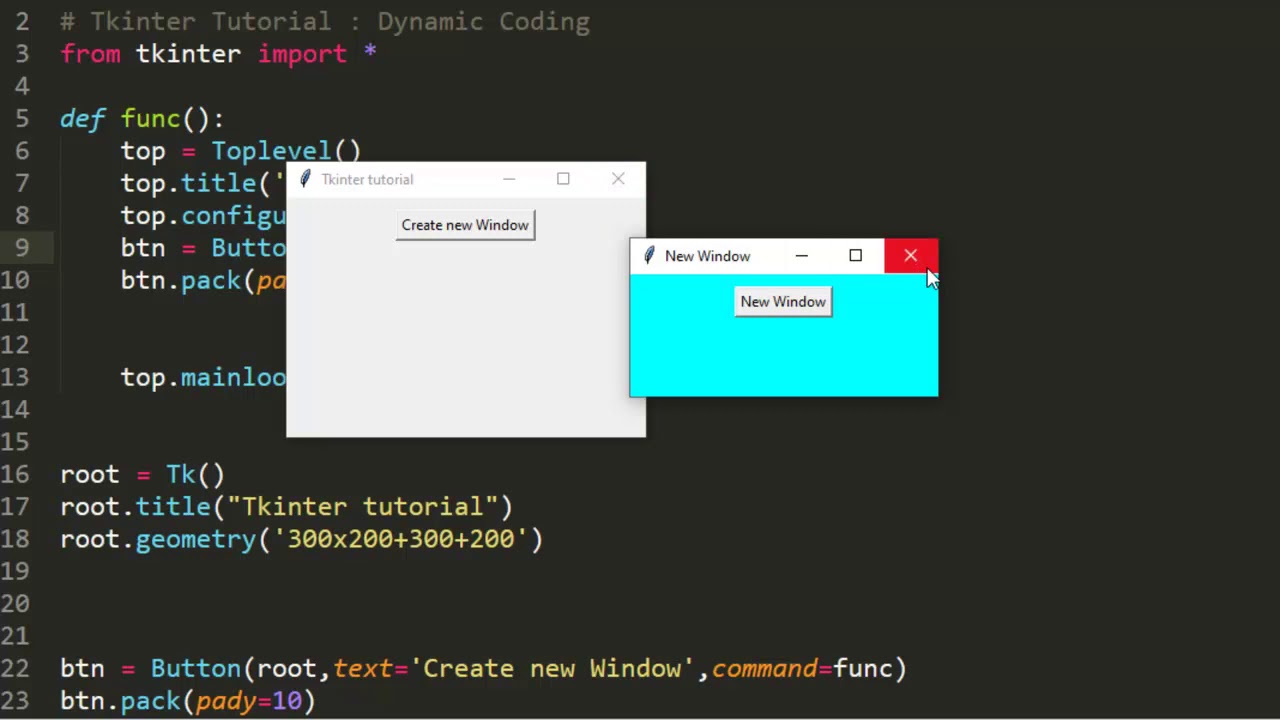The height and width of the screenshot is (720, 1280).
Task: Click the feather icon in New Window title bar
Action: (x=649, y=256)
